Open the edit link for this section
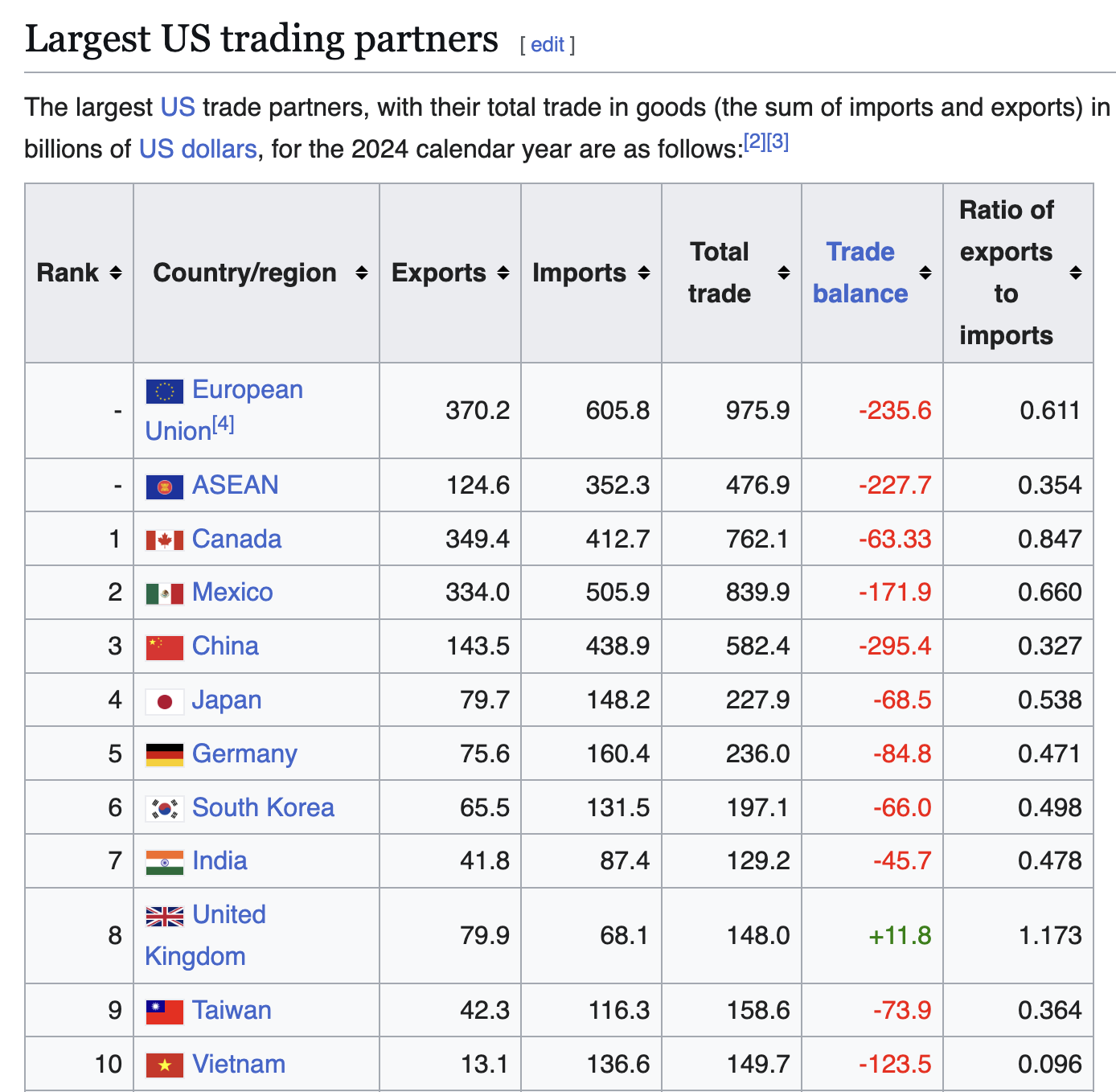Viewport: 1116px width, 1092px height. pos(548,44)
